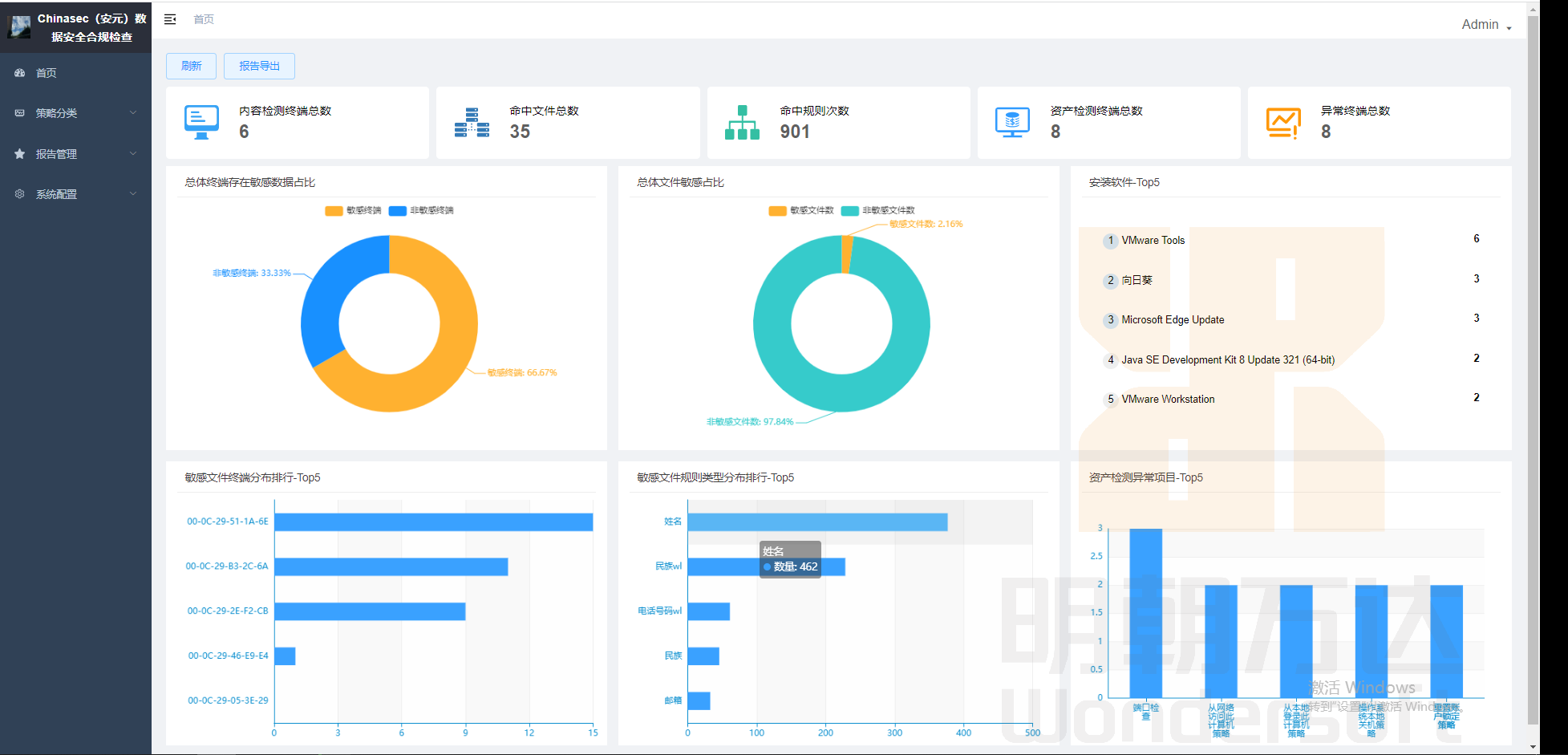The image size is (1568, 755).
Task: Toggle 非敏感终端 legend item
Action: pos(422,210)
